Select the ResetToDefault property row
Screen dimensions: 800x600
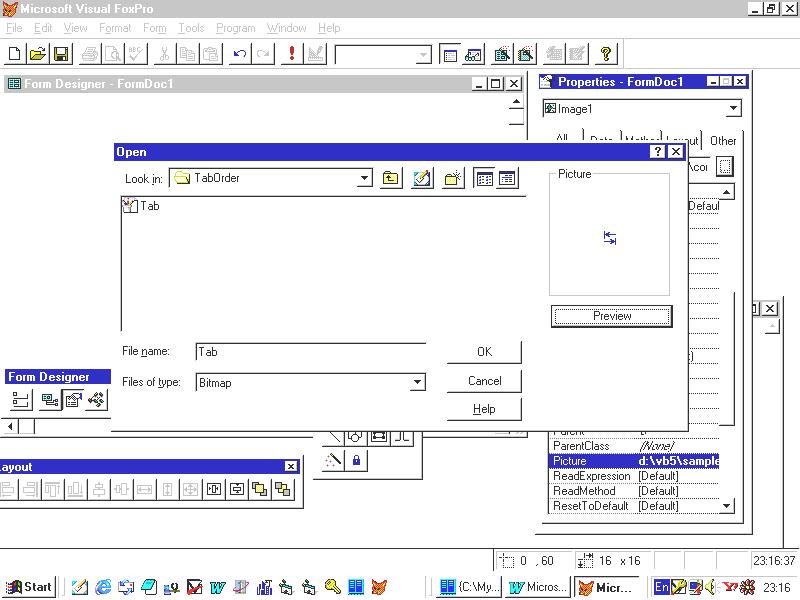635,506
